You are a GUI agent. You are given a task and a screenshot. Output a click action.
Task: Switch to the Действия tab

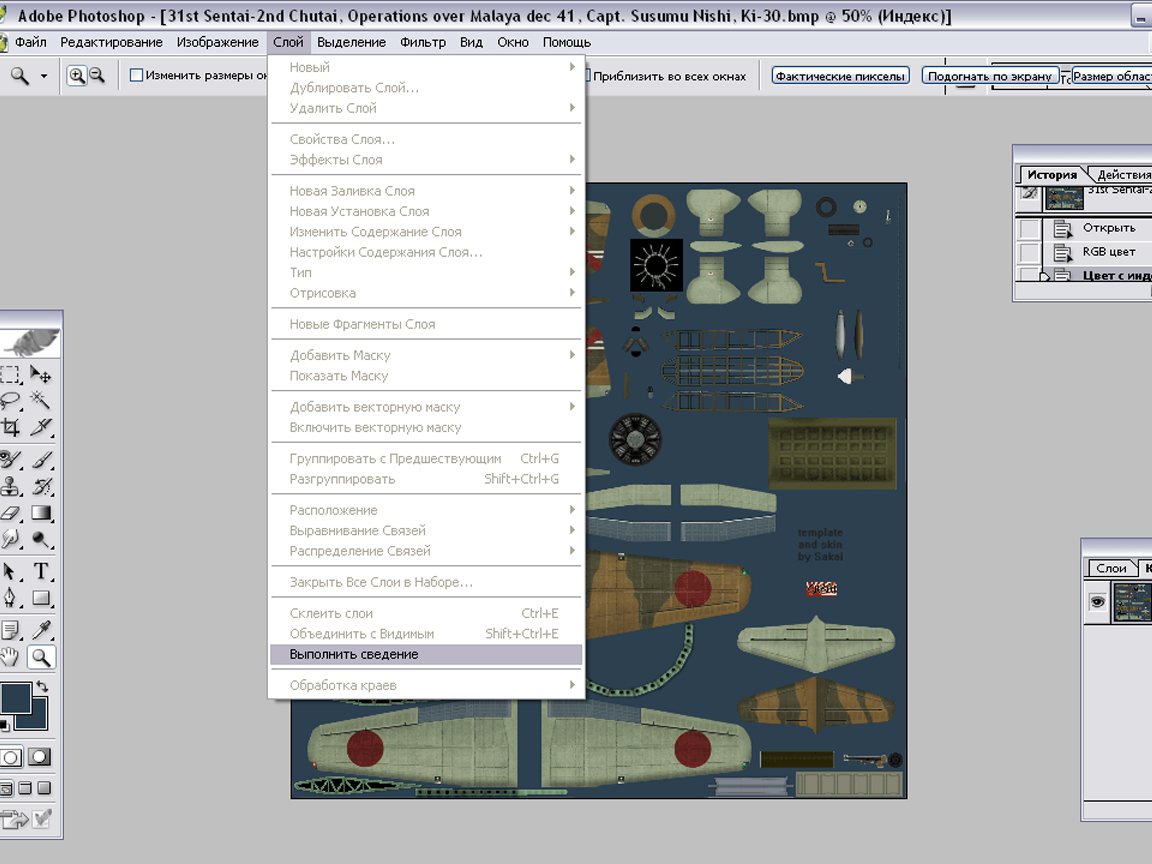(1123, 175)
